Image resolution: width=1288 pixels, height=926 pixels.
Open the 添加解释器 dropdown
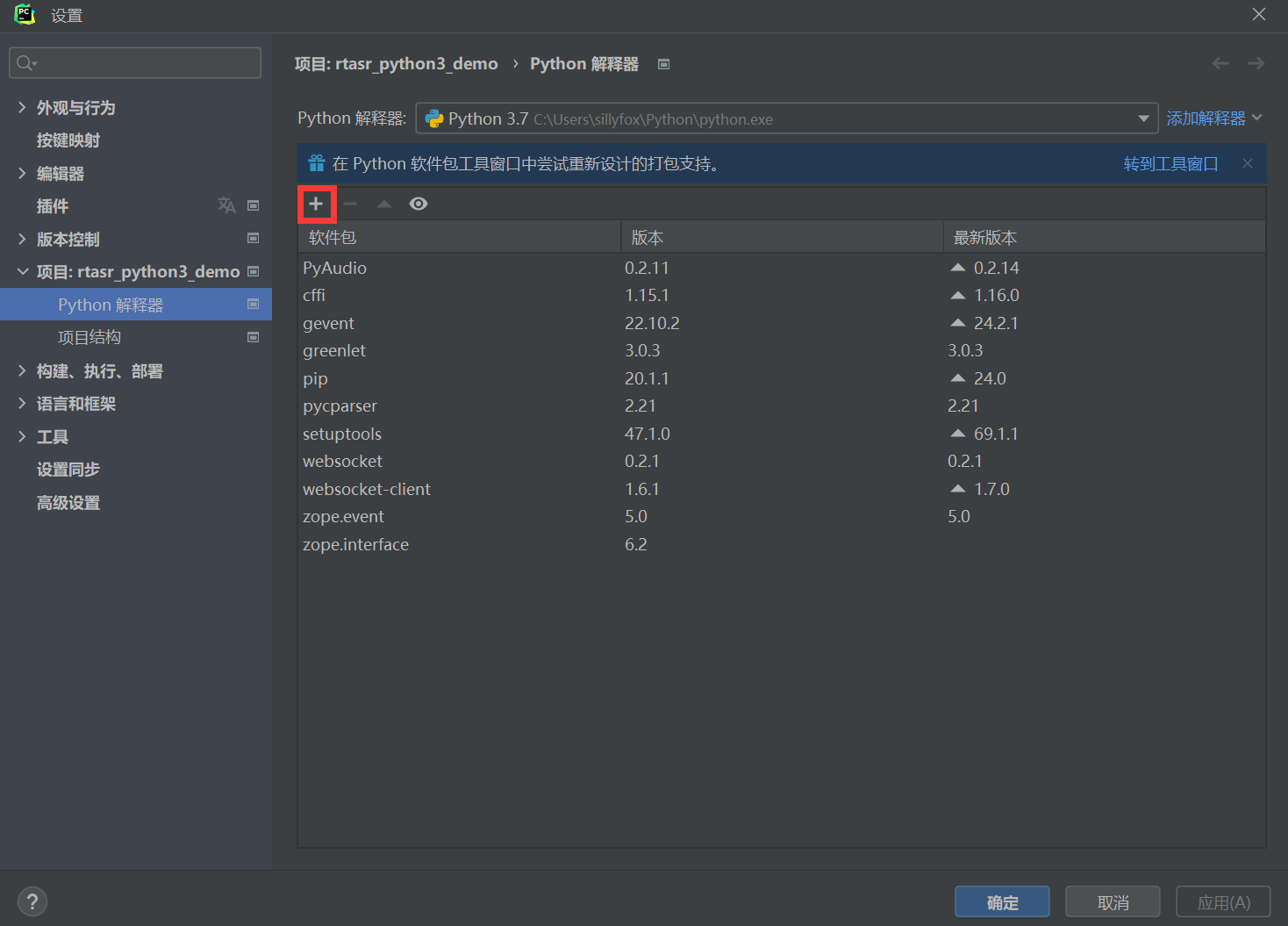click(x=1214, y=118)
